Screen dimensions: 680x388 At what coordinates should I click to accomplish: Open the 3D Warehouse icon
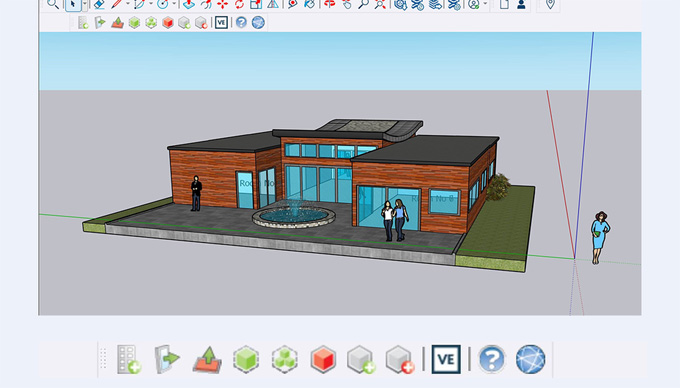pos(400,4)
